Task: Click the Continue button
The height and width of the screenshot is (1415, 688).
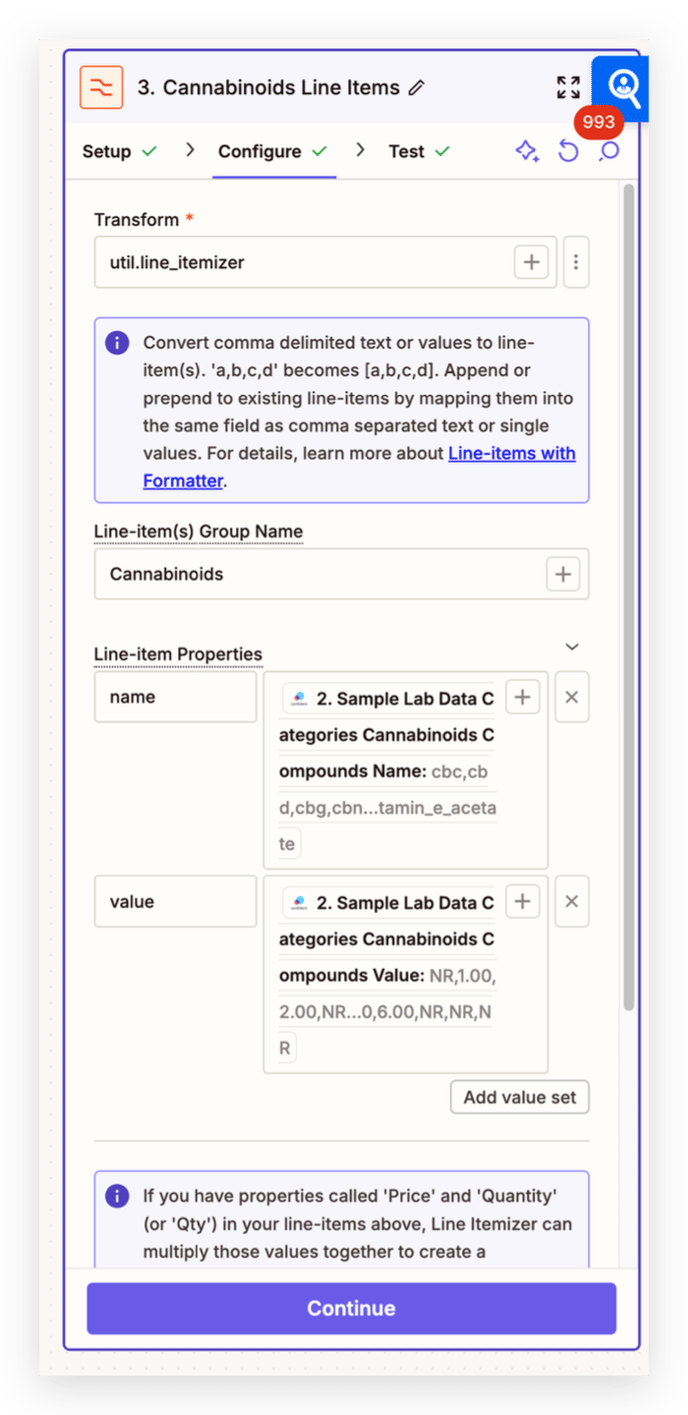Action: tap(351, 1308)
